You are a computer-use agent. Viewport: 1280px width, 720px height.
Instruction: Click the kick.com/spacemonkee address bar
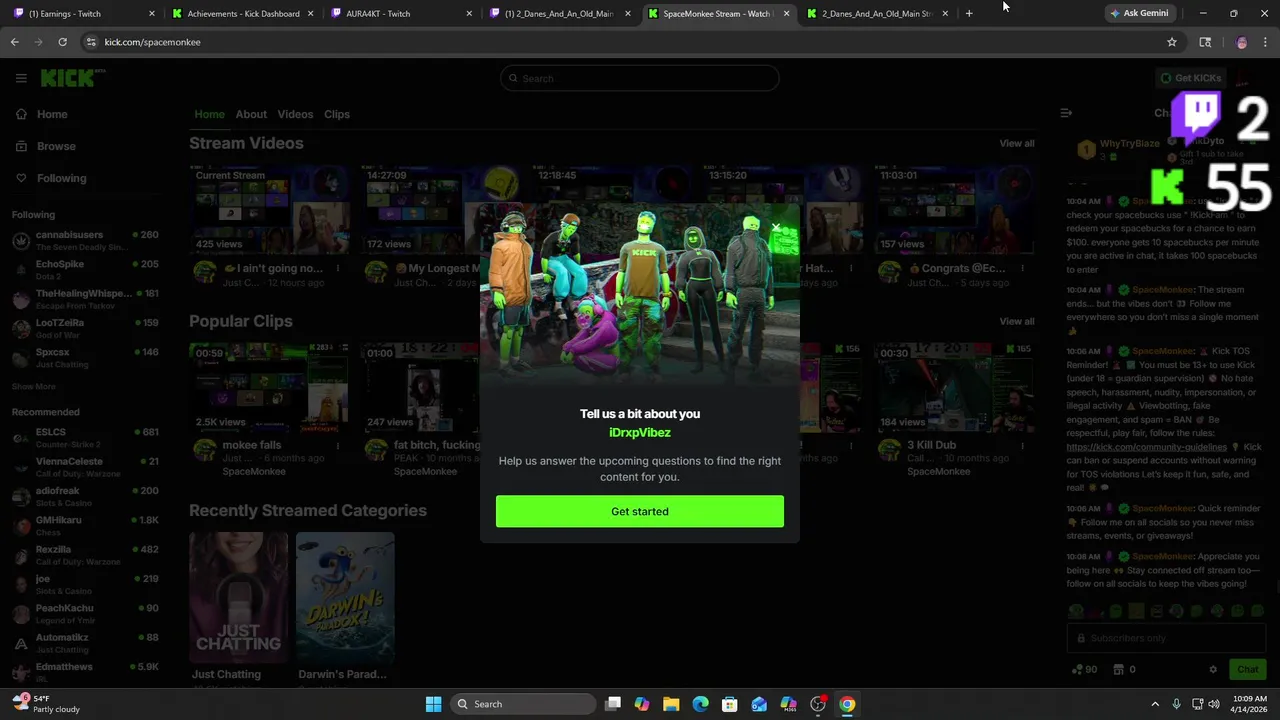(620, 42)
